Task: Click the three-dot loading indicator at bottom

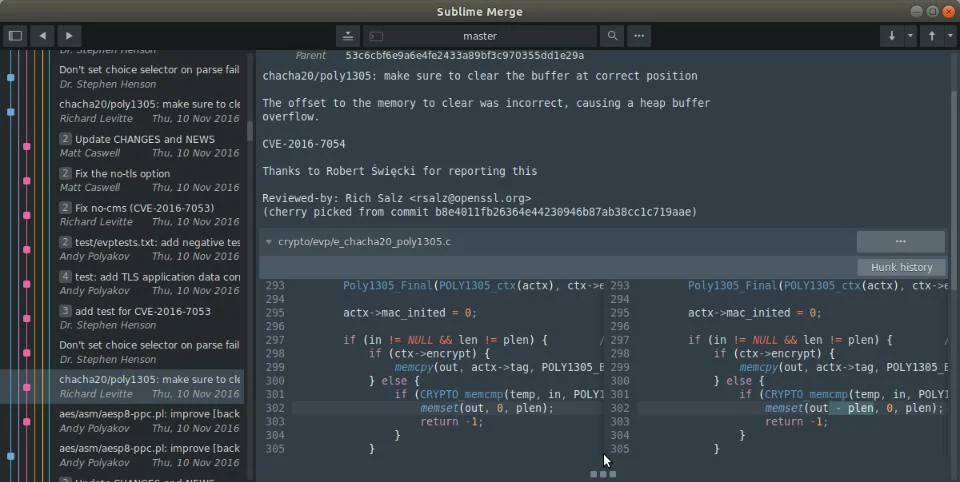Action: coord(603,474)
